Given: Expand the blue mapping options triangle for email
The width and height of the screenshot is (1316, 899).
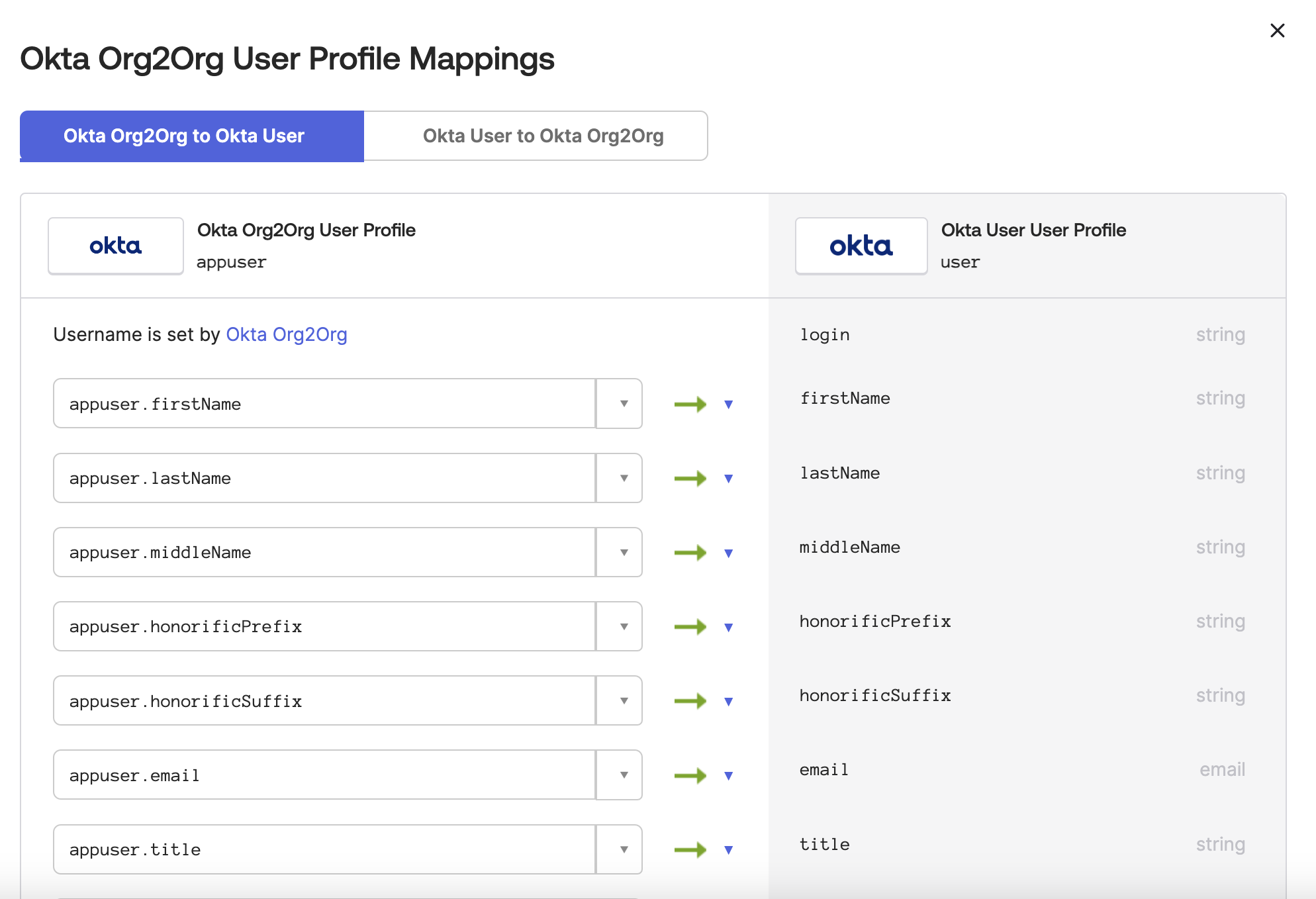Looking at the screenshot, I should [x=728, y=776].
